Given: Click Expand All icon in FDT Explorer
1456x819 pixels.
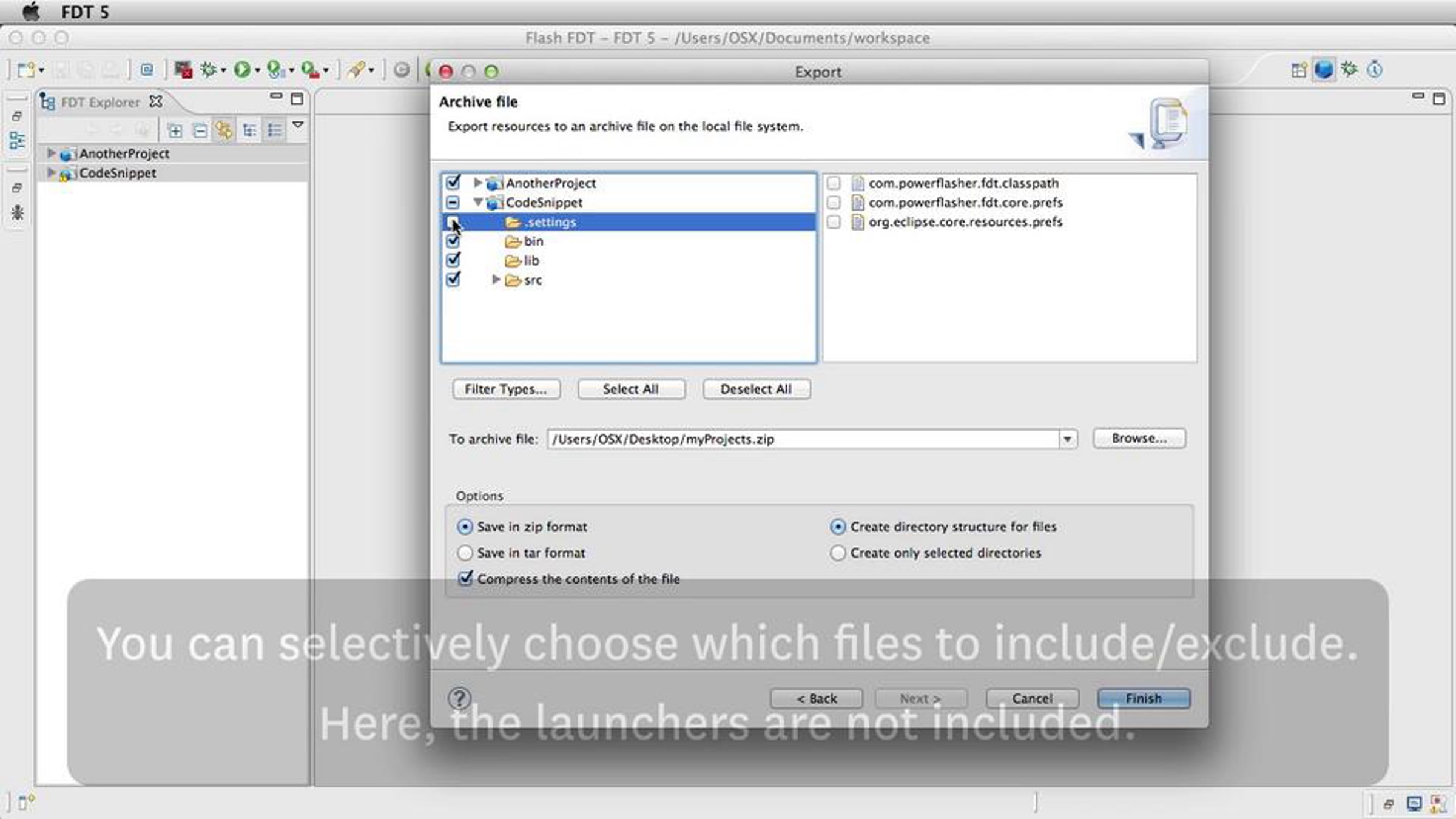Looking at the screenshot, I should (175, 130).
